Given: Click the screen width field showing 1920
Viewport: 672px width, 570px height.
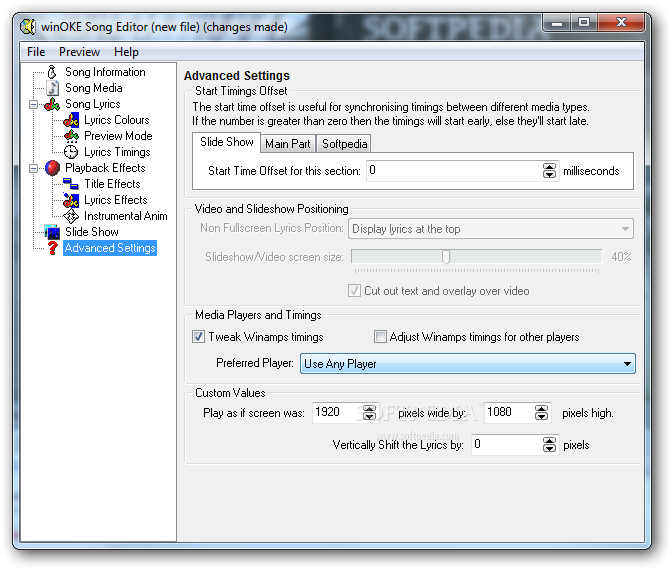Looking at the screenshot, I should tap(338, 413).
